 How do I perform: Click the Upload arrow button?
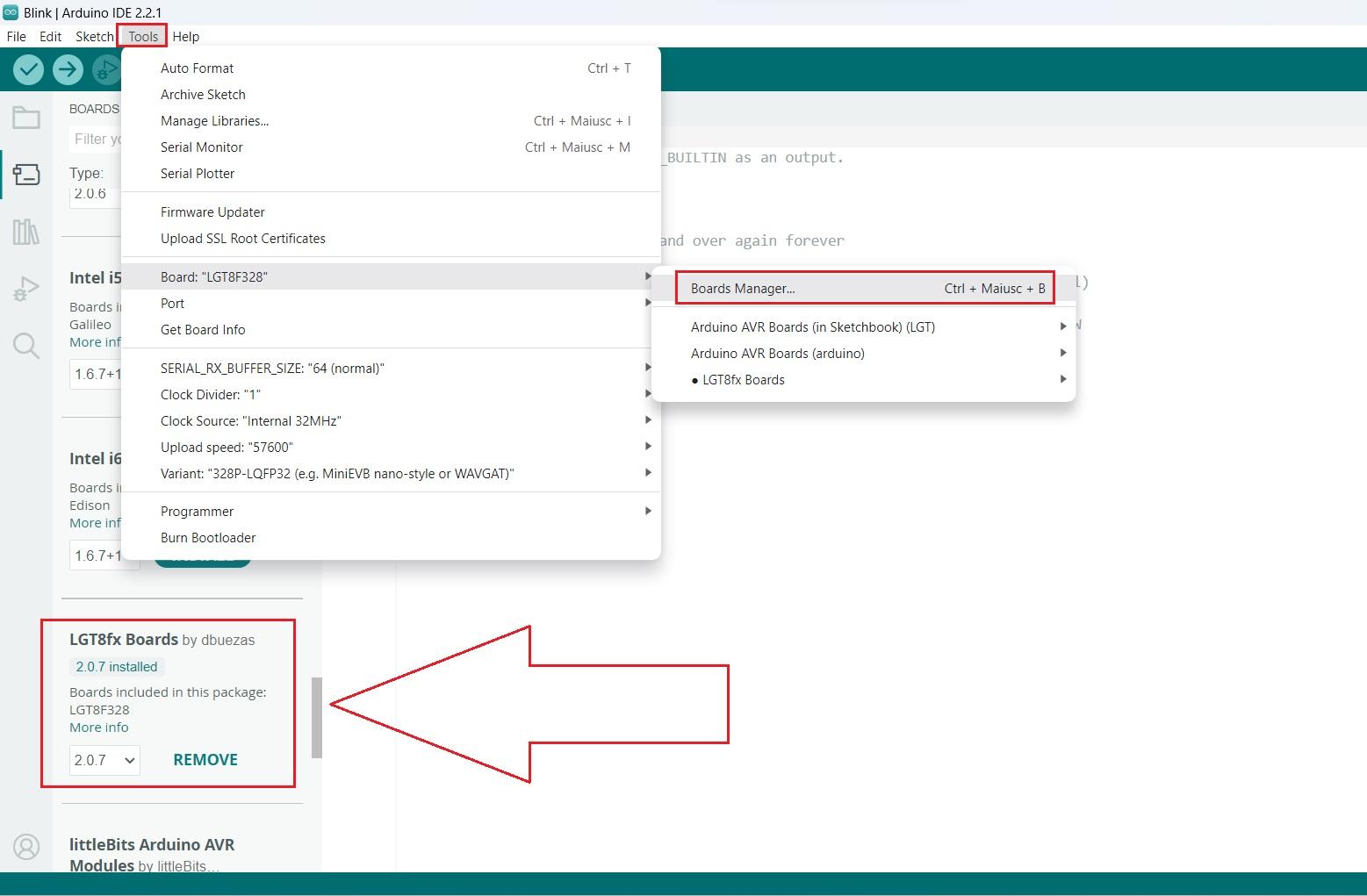(68, 69)
